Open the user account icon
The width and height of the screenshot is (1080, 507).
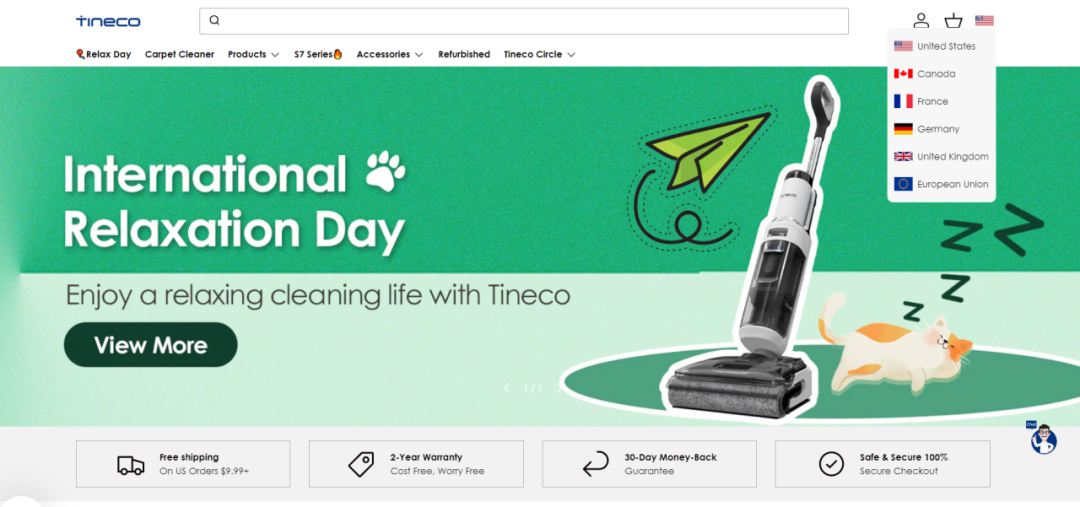[921, 21]
